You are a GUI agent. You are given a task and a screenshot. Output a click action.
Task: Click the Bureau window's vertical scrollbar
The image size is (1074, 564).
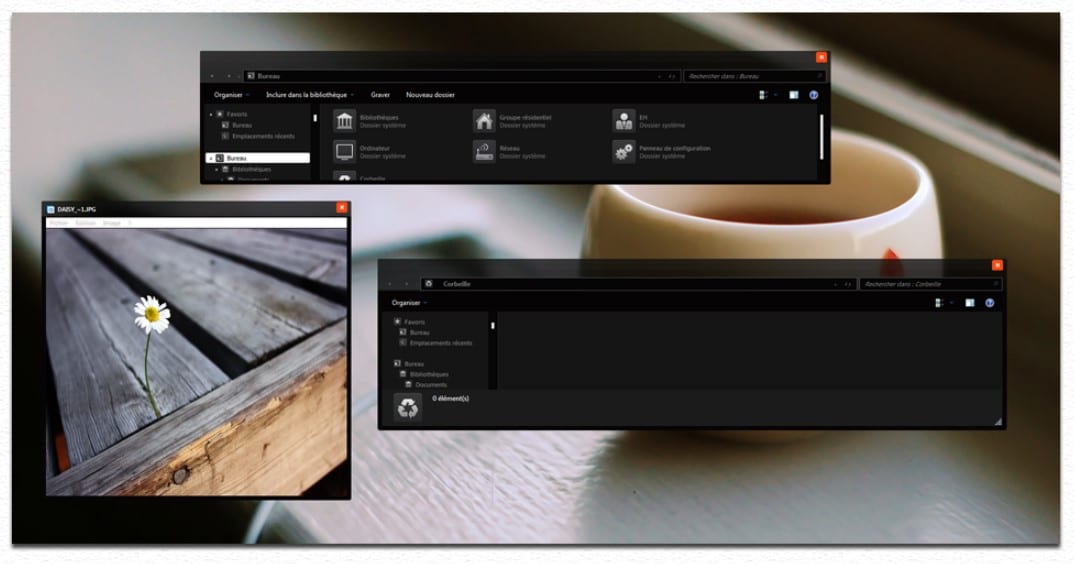pyautogui.click(x=822, y=135)
